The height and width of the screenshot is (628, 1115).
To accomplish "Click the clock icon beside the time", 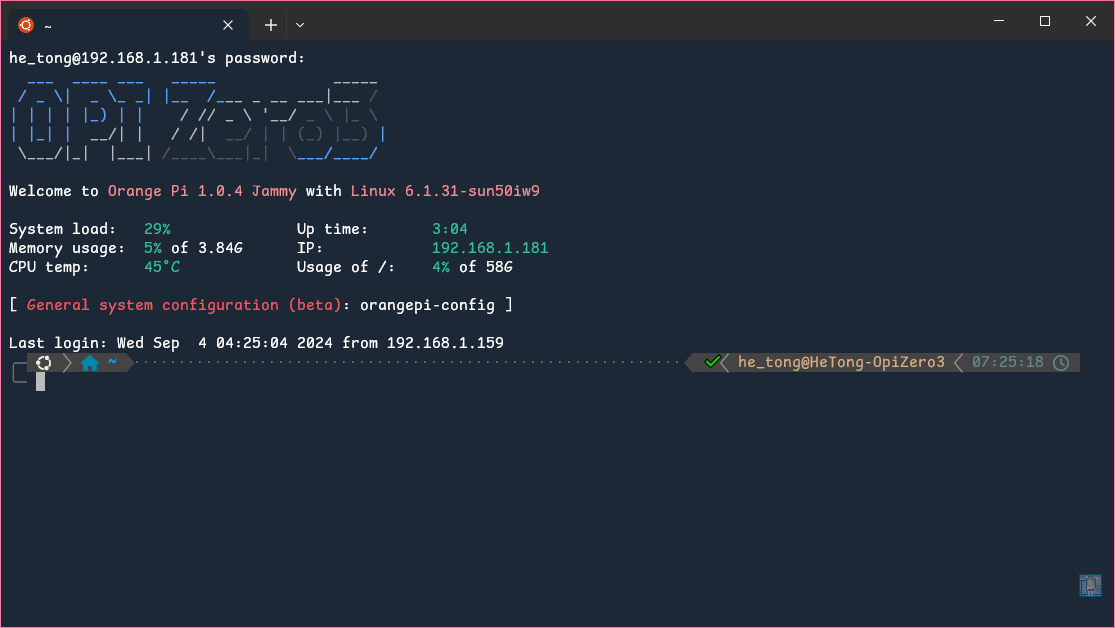I will (x=1061, y=362).
